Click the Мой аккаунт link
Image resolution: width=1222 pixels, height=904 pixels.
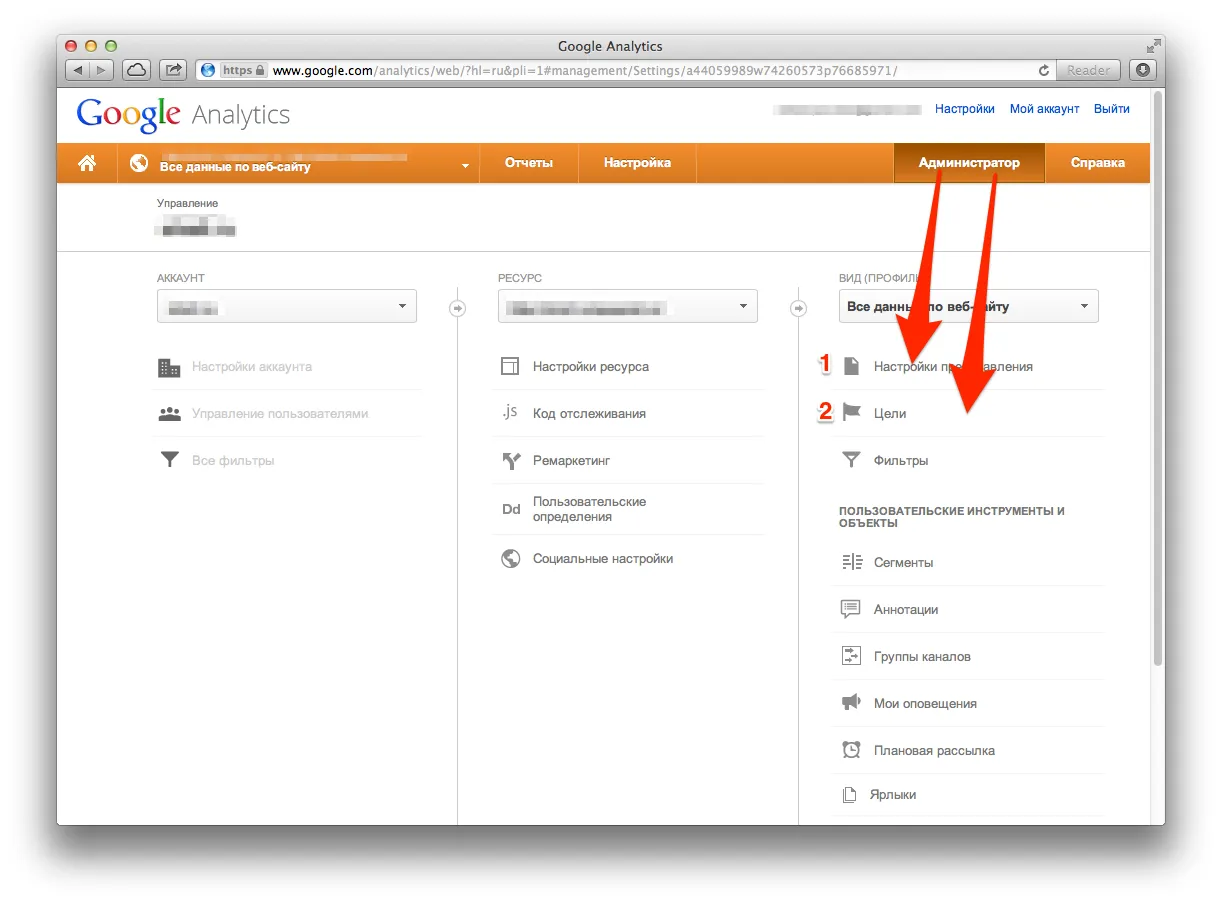[x=1044, y=109]
